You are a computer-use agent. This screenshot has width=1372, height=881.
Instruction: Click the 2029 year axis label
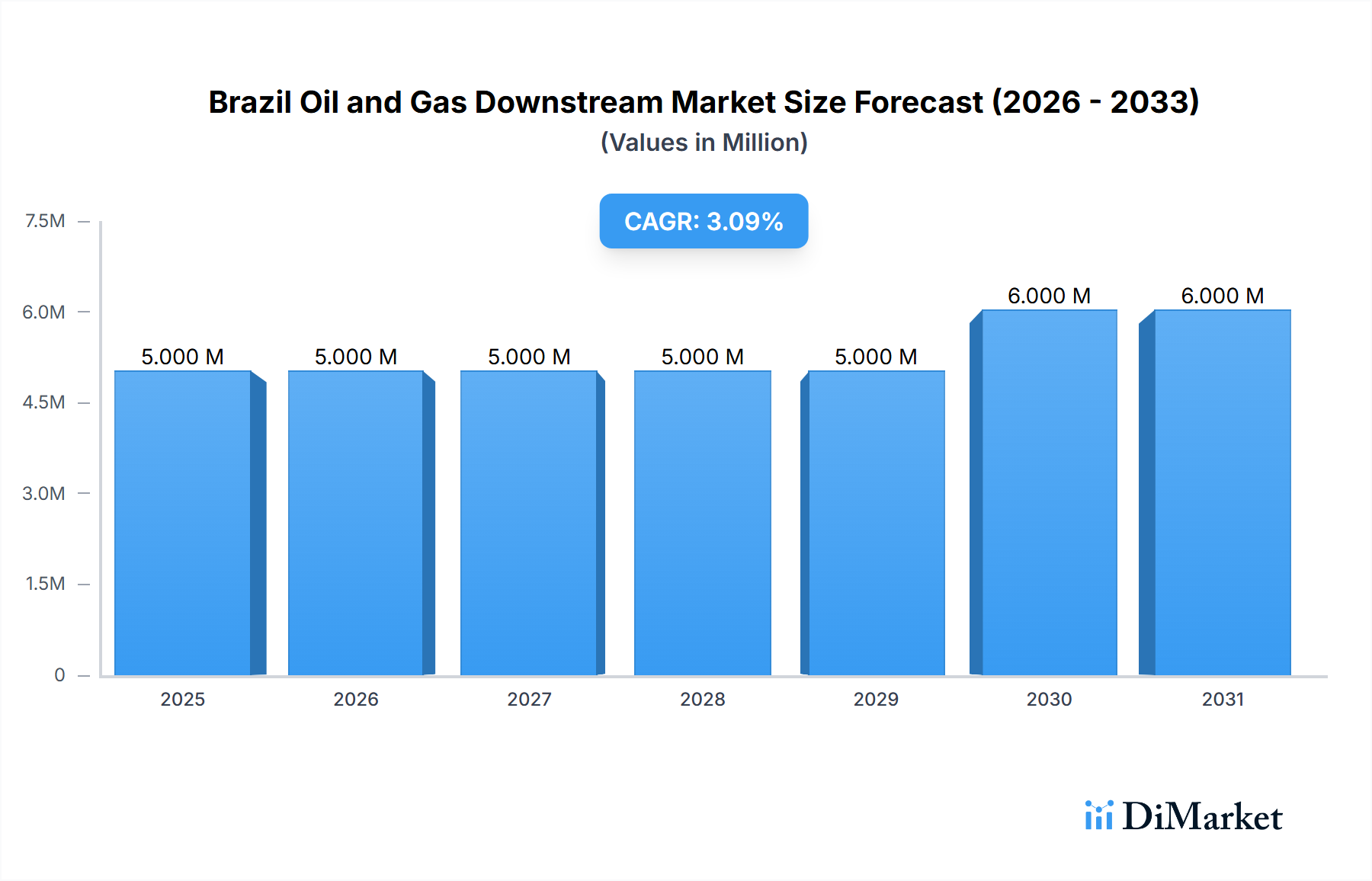click(x=875, y=700)
